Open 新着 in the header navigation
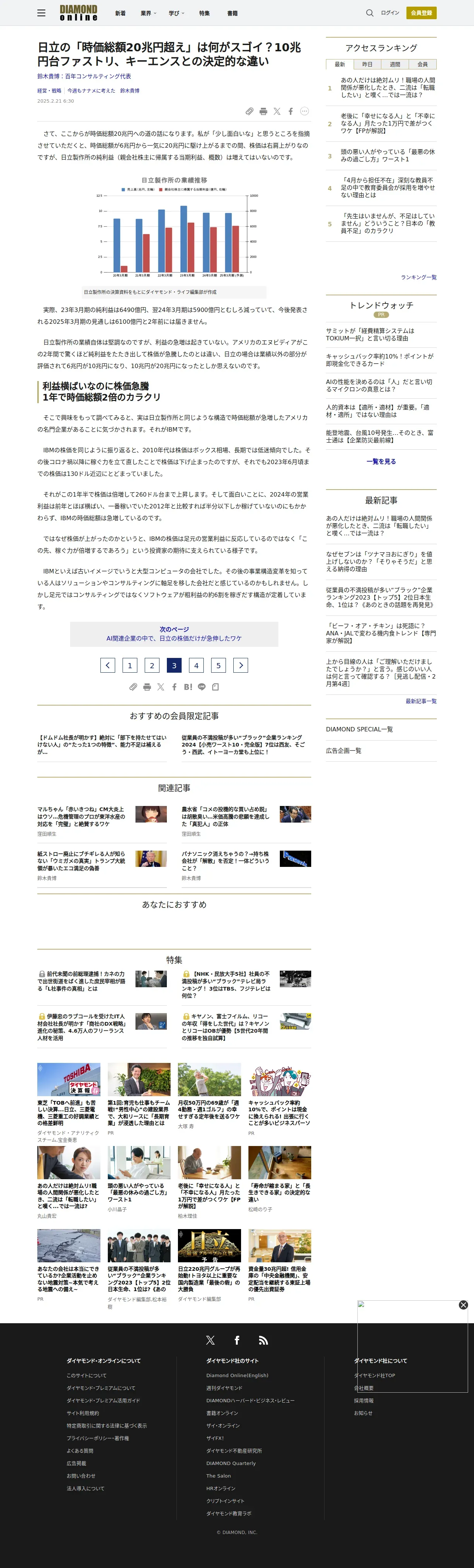Screen dimensions: 474x1568 click(x=120, y=13)
